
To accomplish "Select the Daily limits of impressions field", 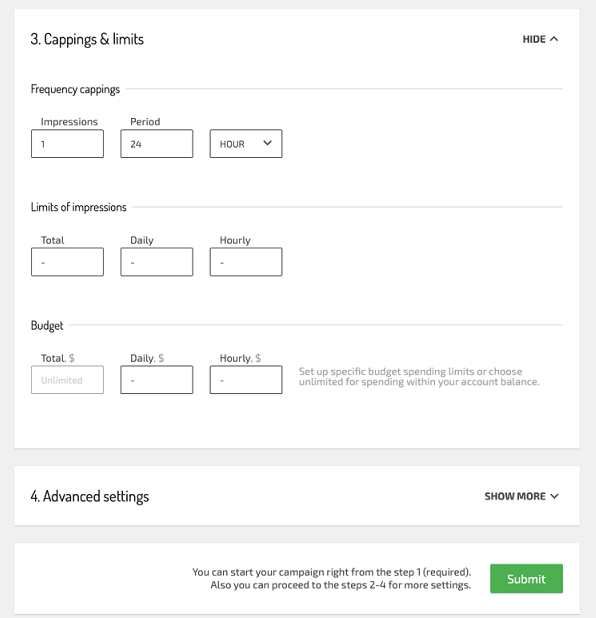I will [157, 262].
